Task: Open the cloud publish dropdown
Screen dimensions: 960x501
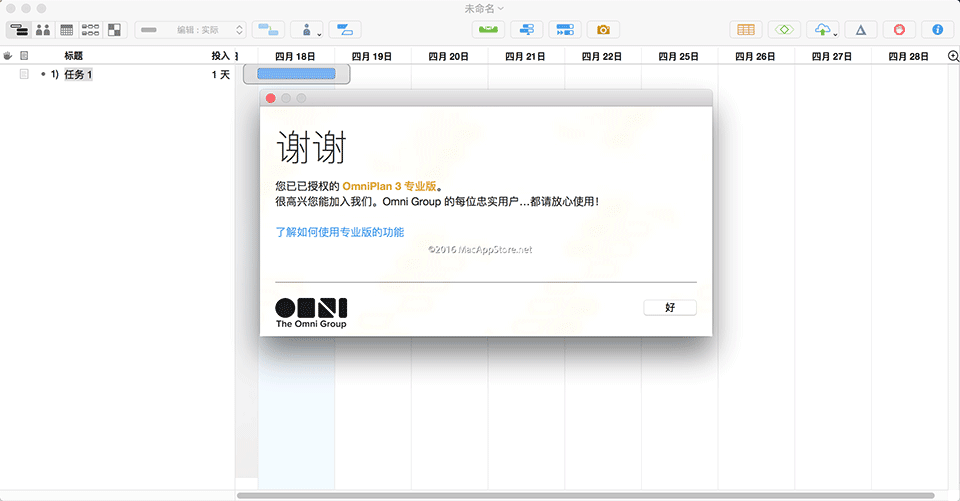Action: [824, 30]
